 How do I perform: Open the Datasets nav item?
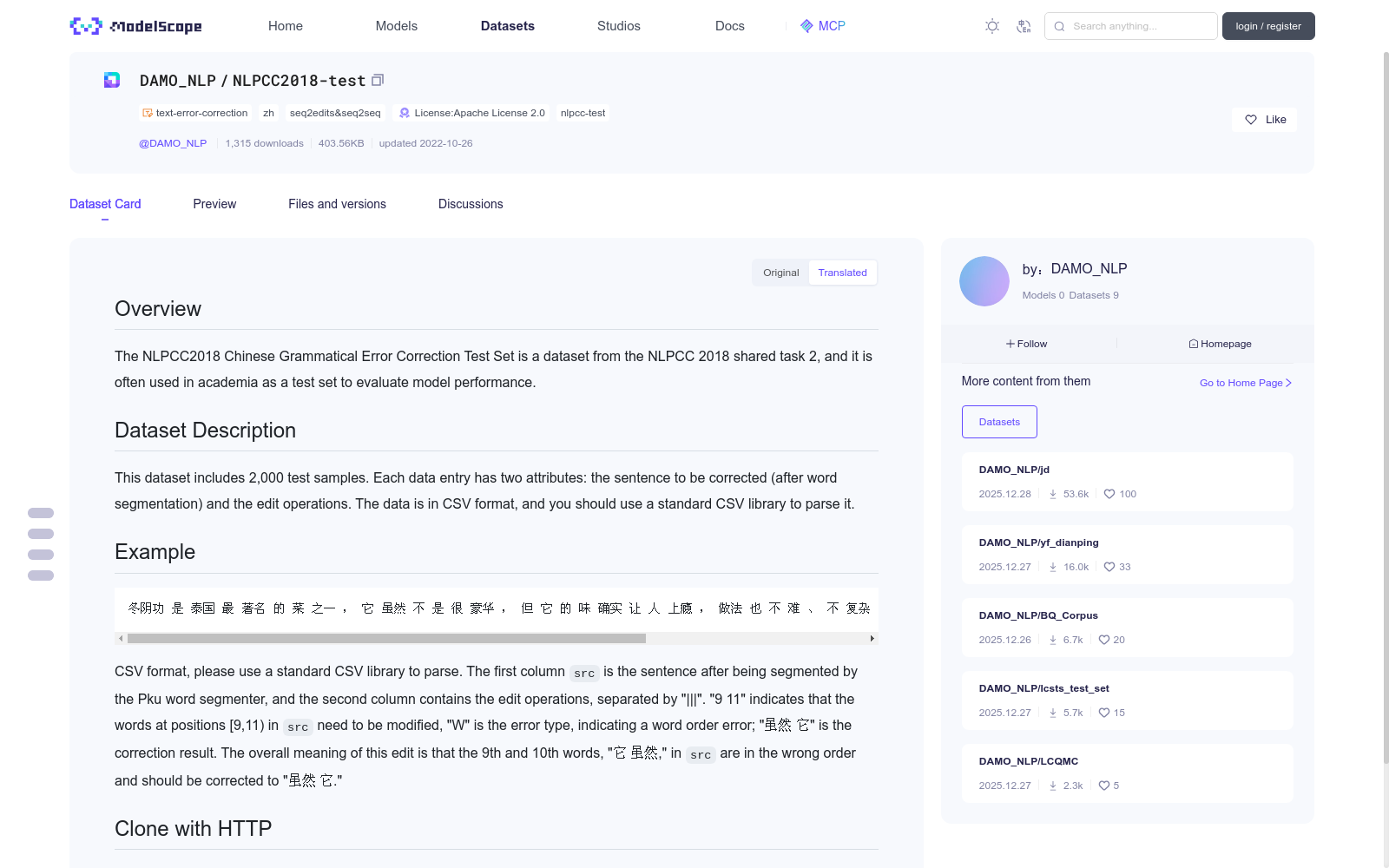pyautogui.click(x=508, y=26)
